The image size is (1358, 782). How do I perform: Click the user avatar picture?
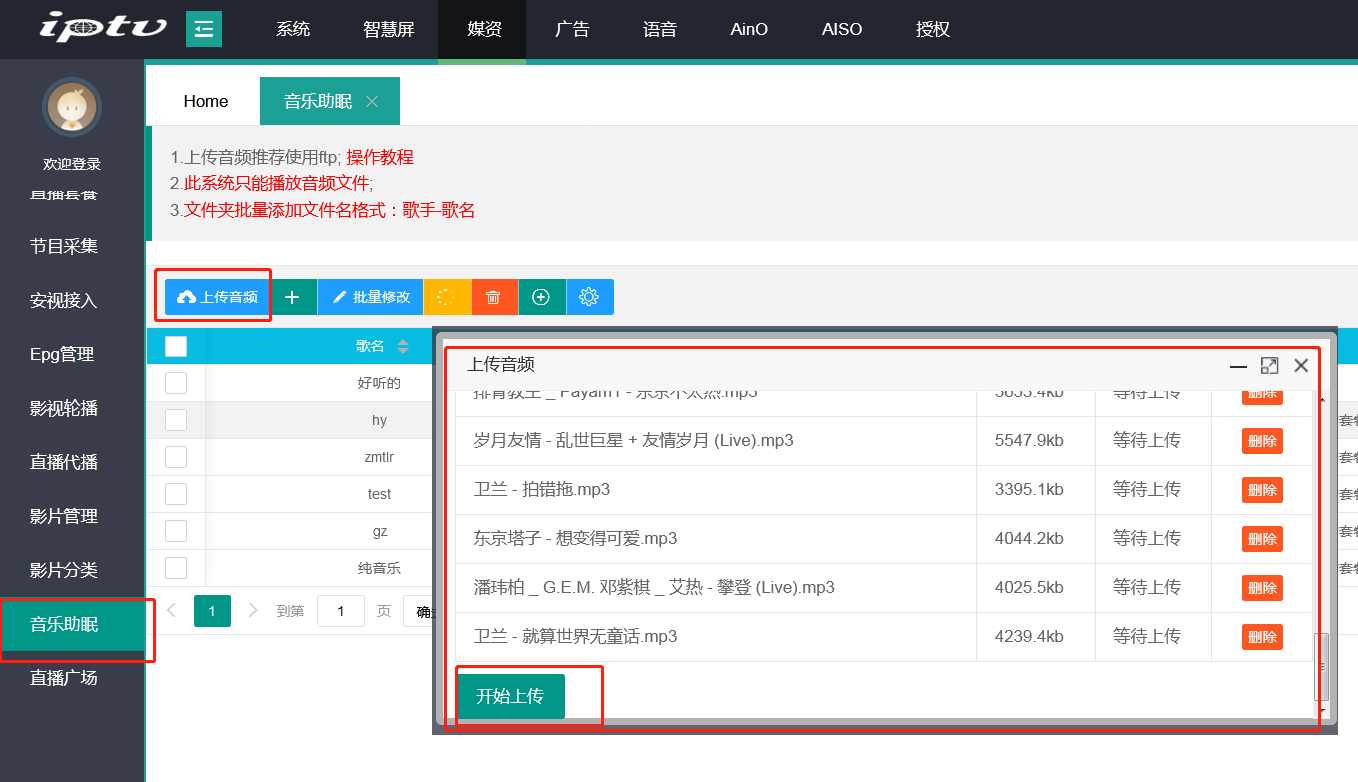72,107
